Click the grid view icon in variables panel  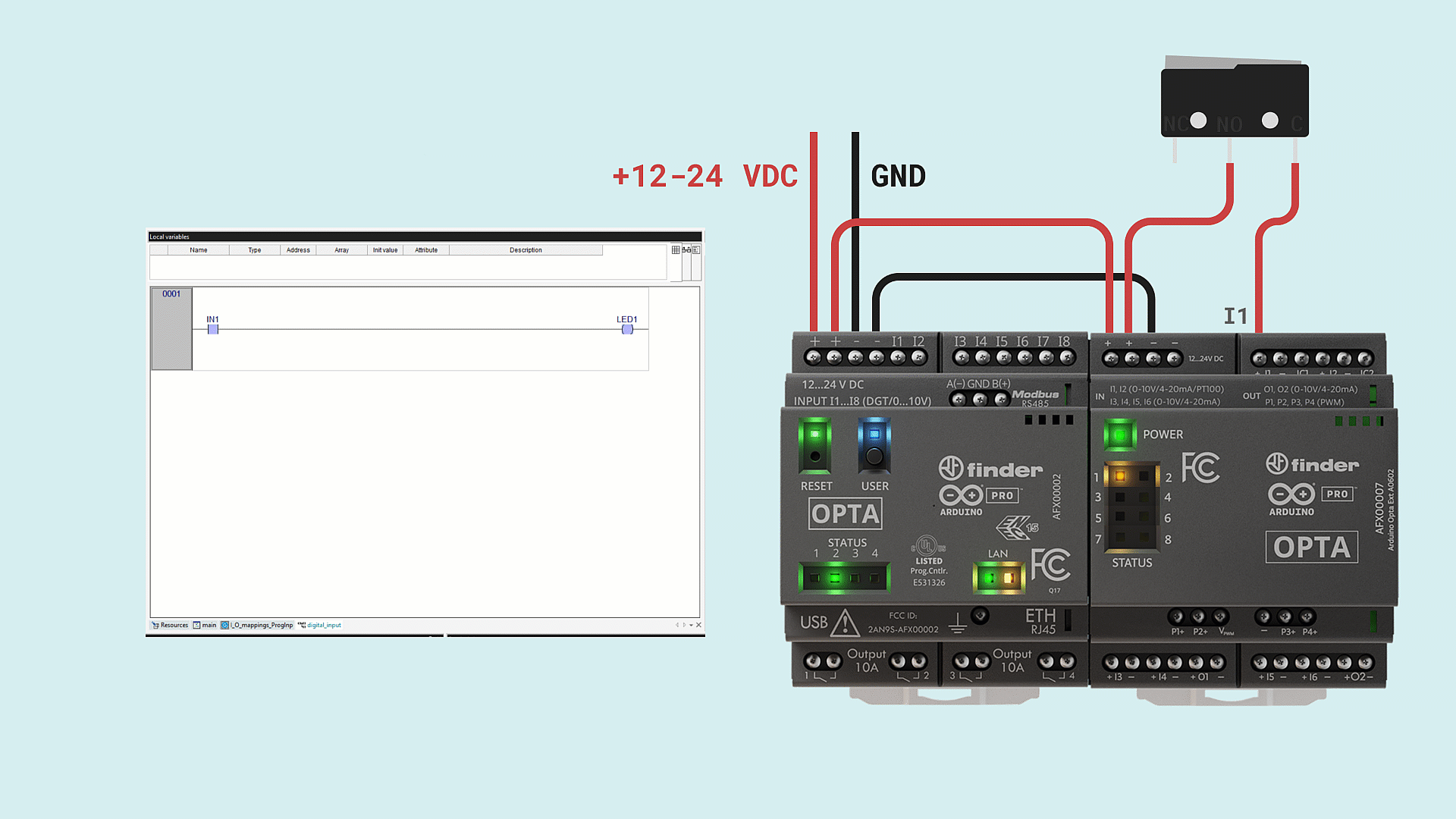click(x=676, y=249)
